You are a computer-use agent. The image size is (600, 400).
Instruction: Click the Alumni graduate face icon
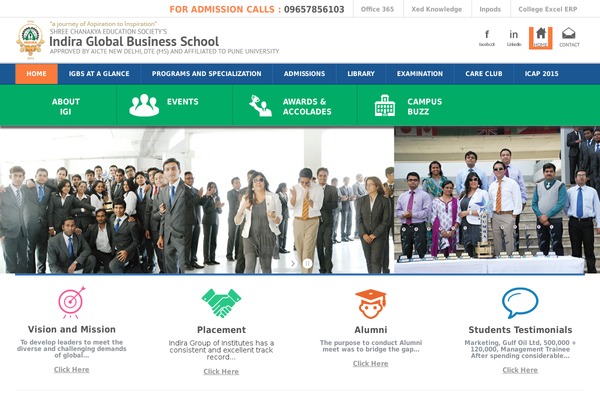pos(370,304)
